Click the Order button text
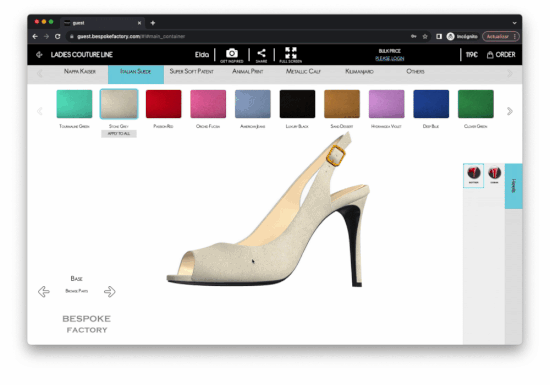The height and width of the screenshot is (385, 550). coord(505,55)
